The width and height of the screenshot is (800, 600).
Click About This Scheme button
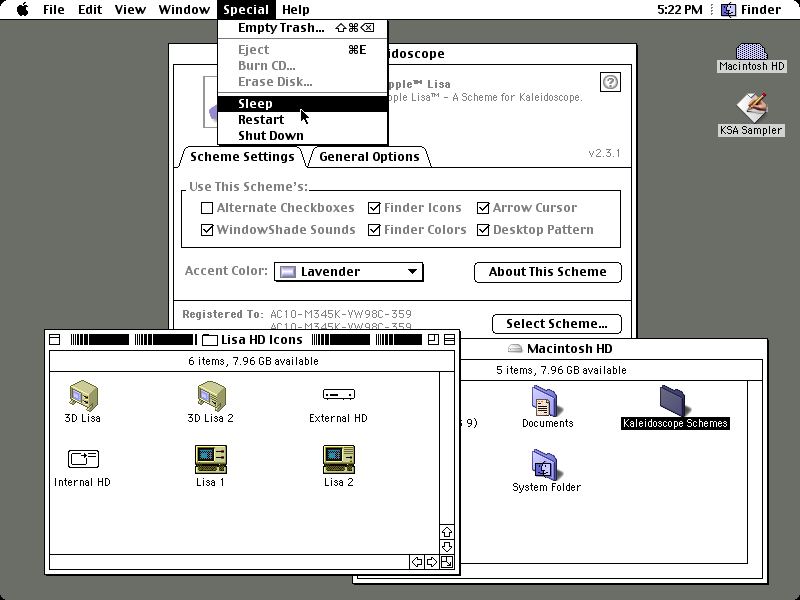(x=547, y=272)
